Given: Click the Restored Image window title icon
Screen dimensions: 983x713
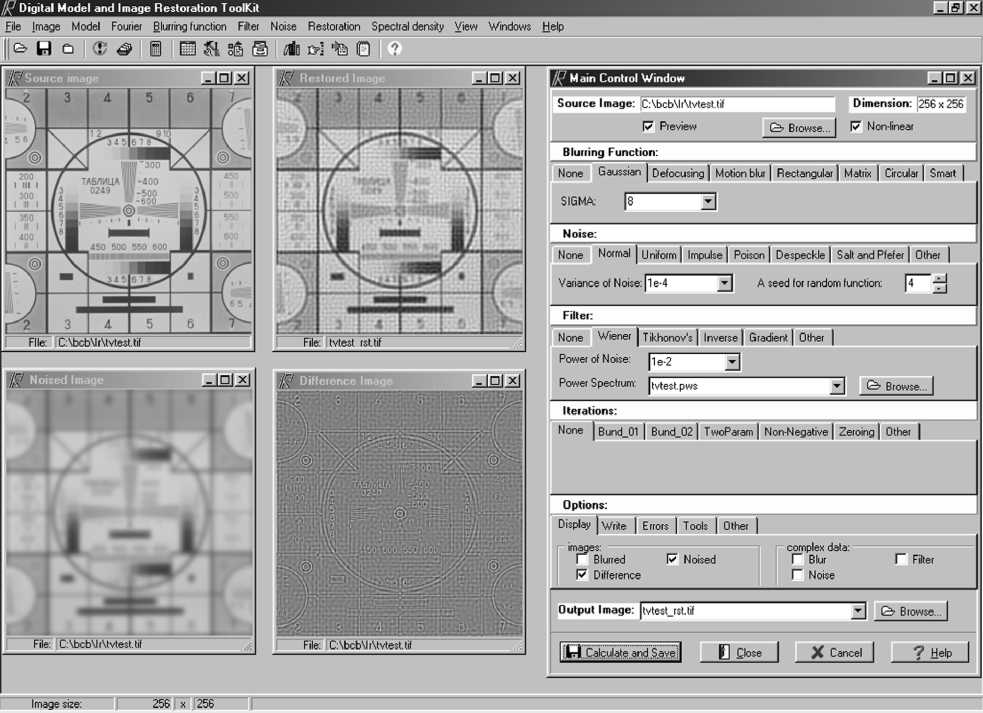Looking at the screenshot, I should point(287,78).
